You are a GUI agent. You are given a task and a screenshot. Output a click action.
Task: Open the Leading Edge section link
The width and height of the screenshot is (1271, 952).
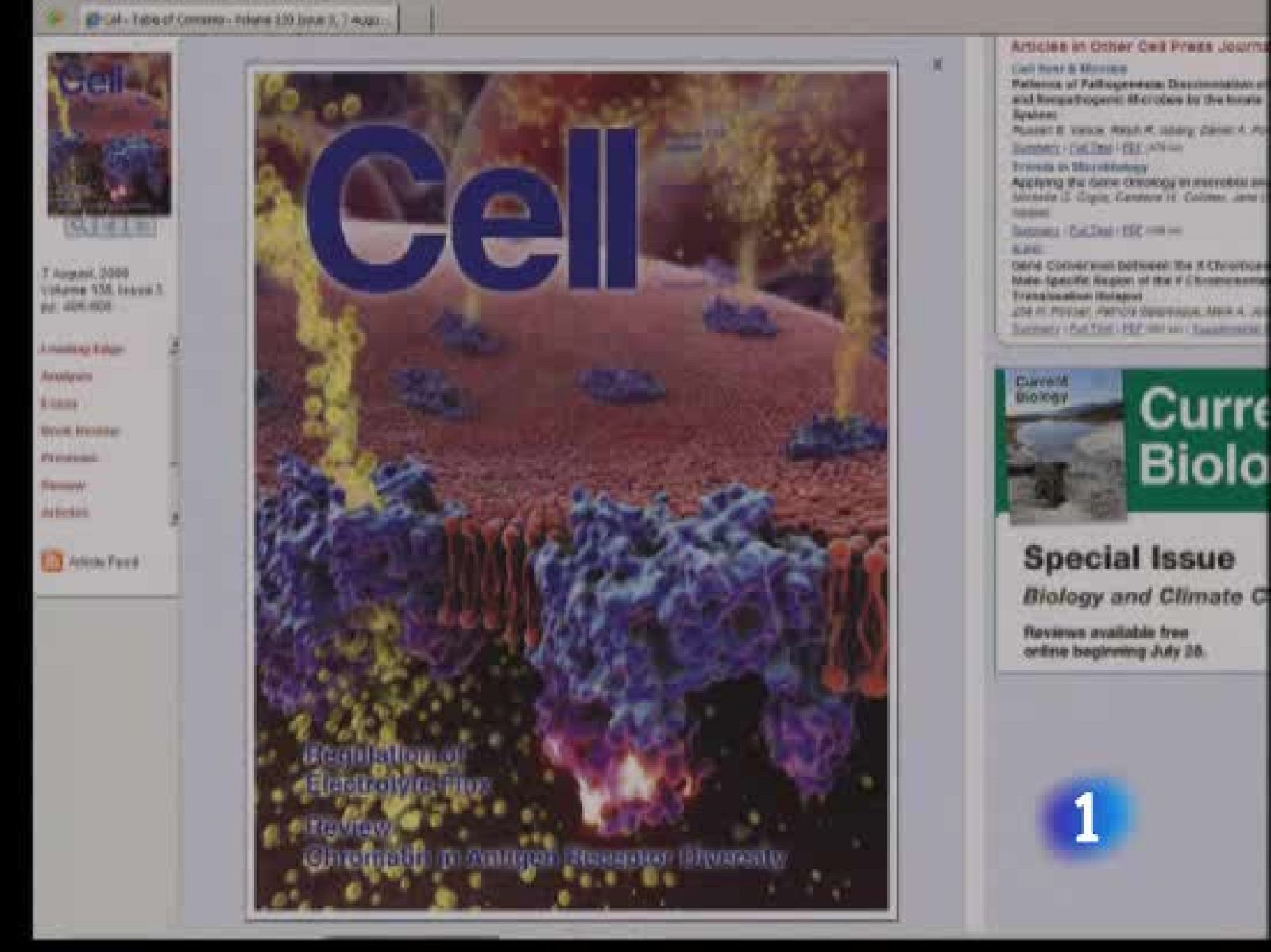[83, 349]
